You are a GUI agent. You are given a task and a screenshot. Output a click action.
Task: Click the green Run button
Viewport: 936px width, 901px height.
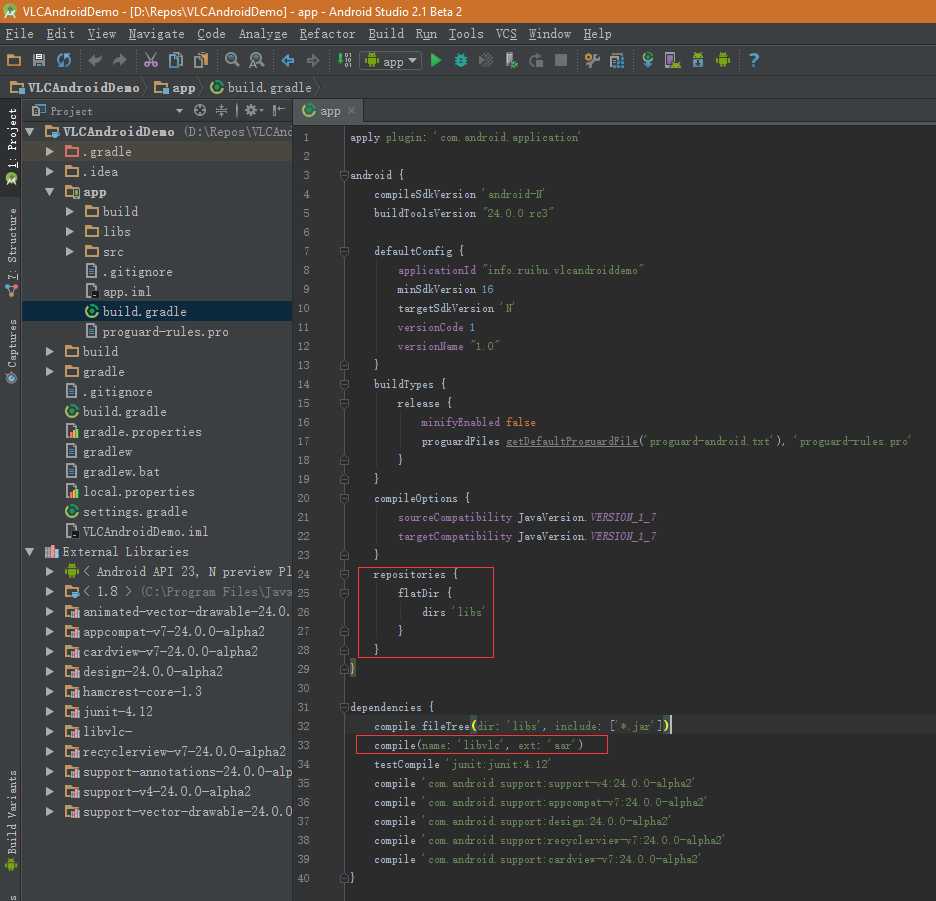tap(436, 60)
